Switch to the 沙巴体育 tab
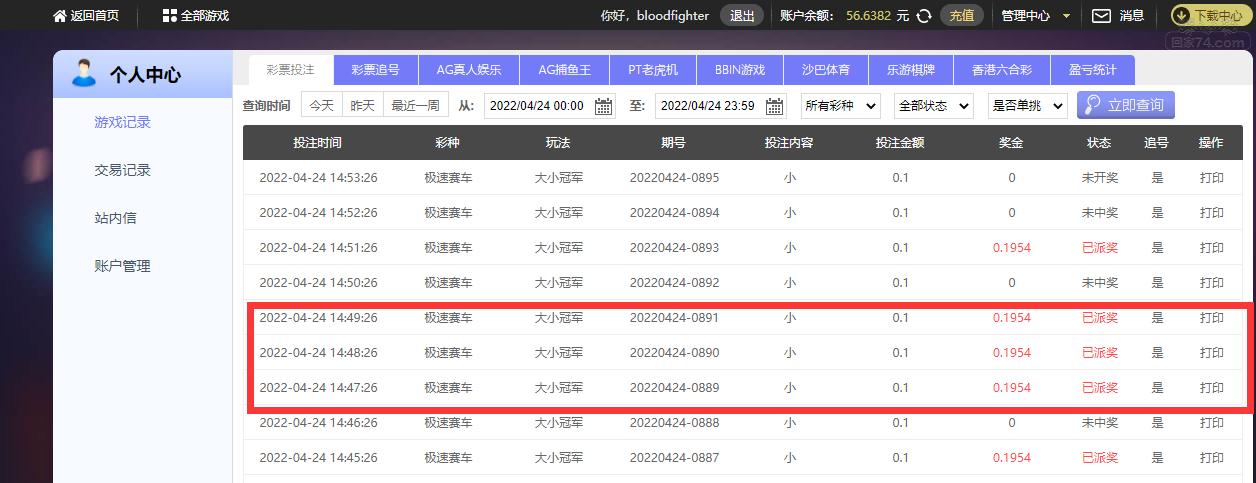This screenshot has width=1256, height=483. (826, 70)
